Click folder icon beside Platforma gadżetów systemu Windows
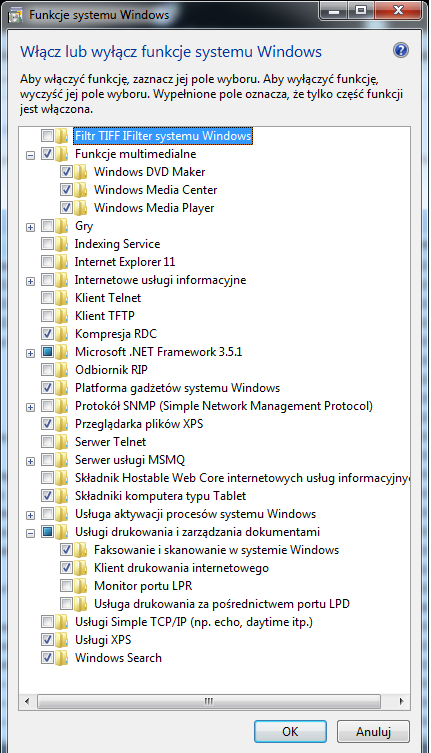This screenshot has height=753, width=431. point(61,388)
